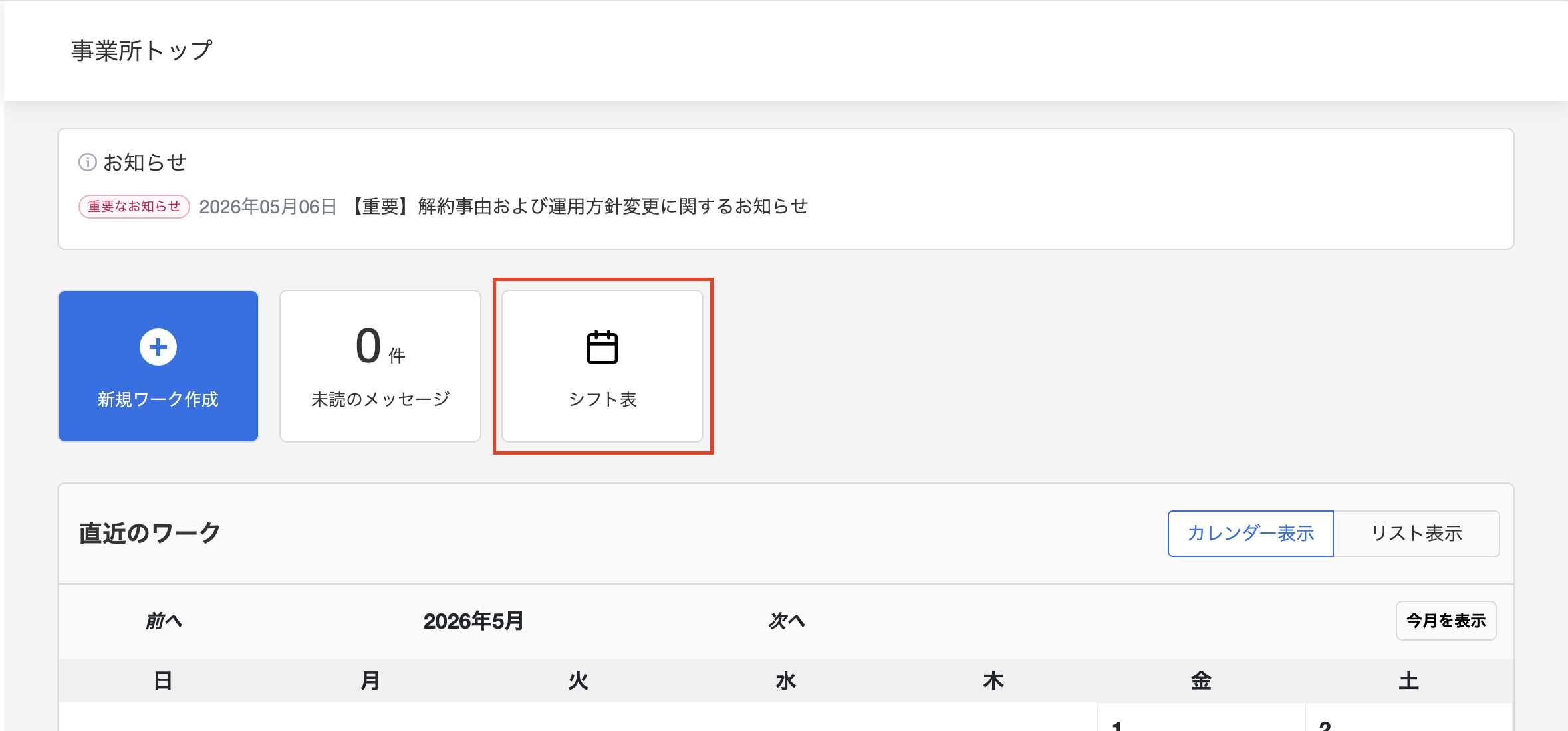Open the シフト表 card
Viewport: 1568px width, 731px height.
click(x=602, y=366)
